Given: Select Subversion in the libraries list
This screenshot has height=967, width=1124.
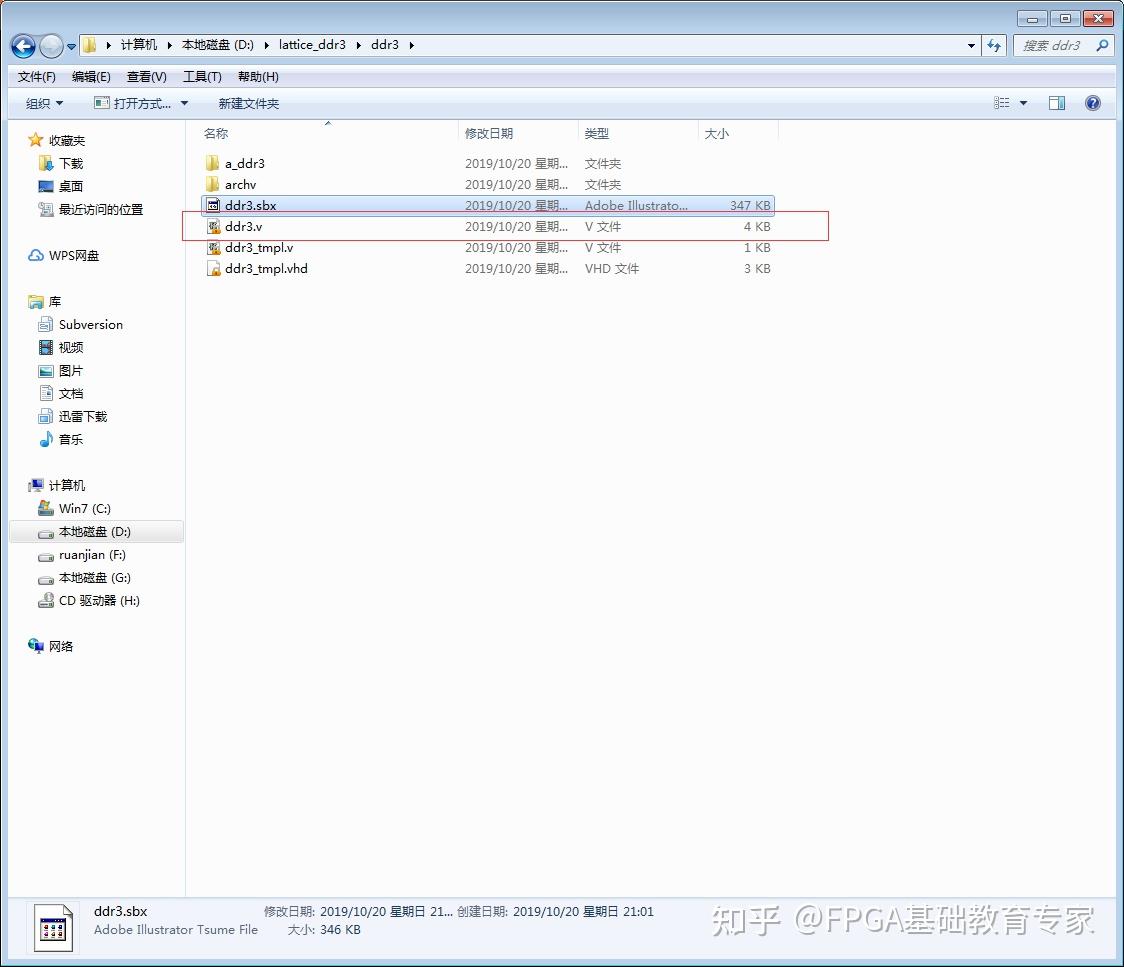Looking at the screenshot, I should pos(88,324).
